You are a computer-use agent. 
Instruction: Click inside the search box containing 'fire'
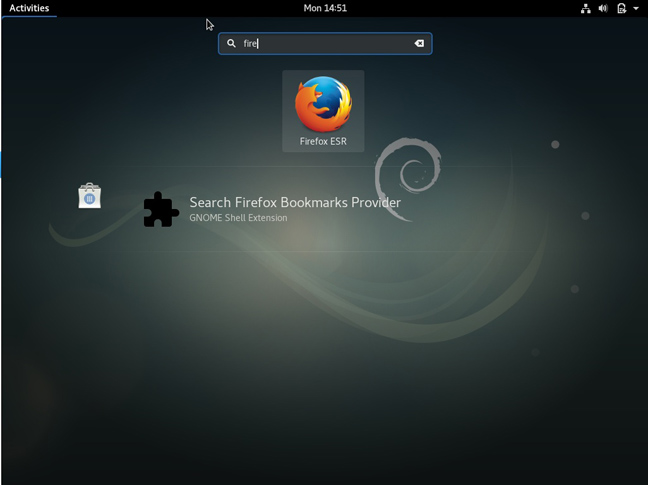point(325,43)
